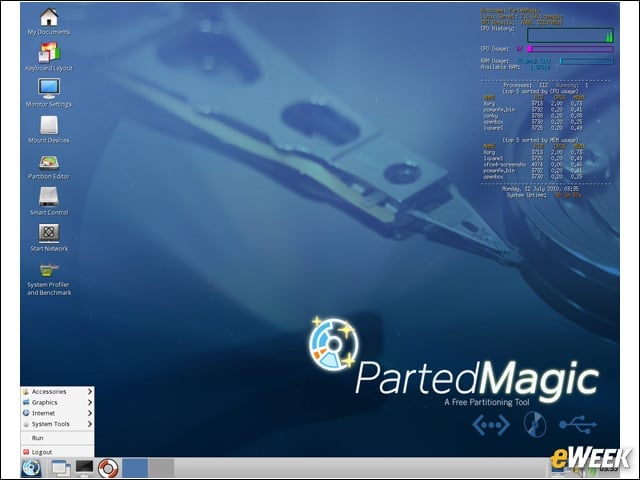The width and height of the screenshot is (640, 480).
Task: Switch to the blue first workspace in pager
Action: click(135, 468)
